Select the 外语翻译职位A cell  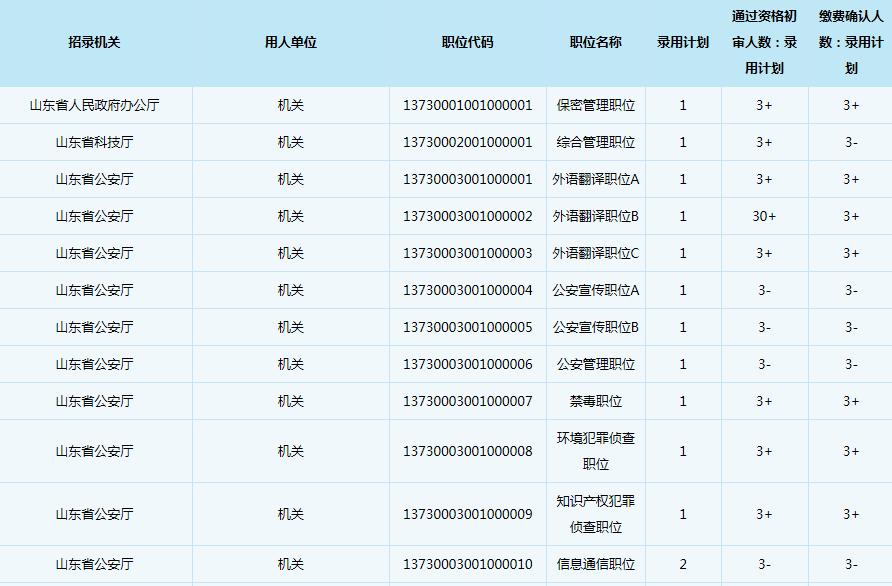point(596,179)
